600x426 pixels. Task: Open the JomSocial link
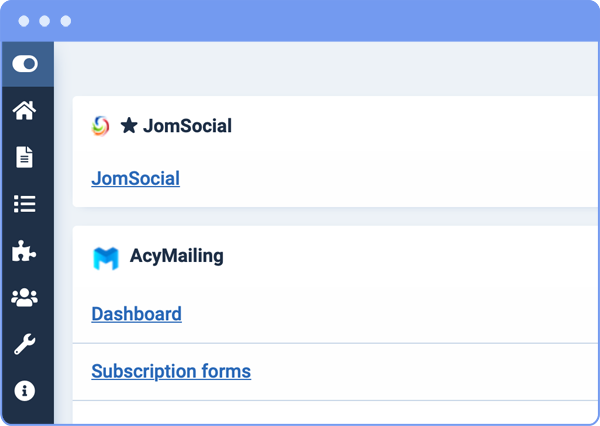[135, 178]
